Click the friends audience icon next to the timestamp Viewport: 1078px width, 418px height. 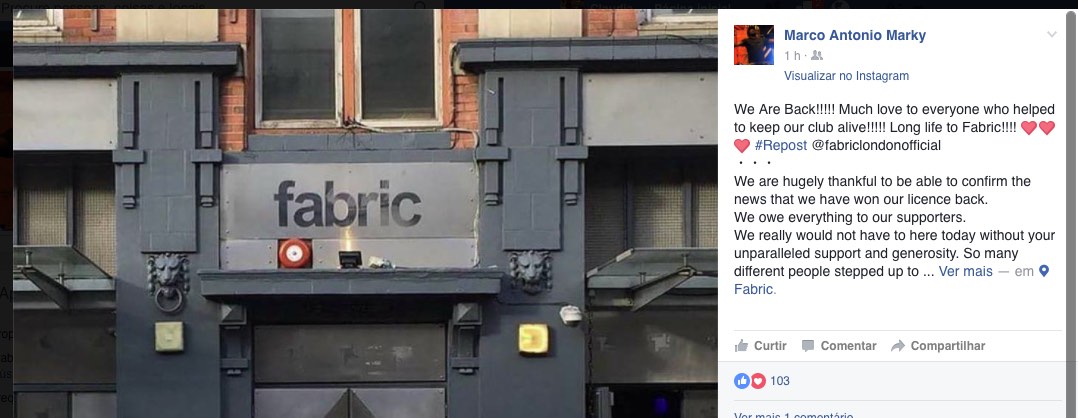(x=817, y=56)
